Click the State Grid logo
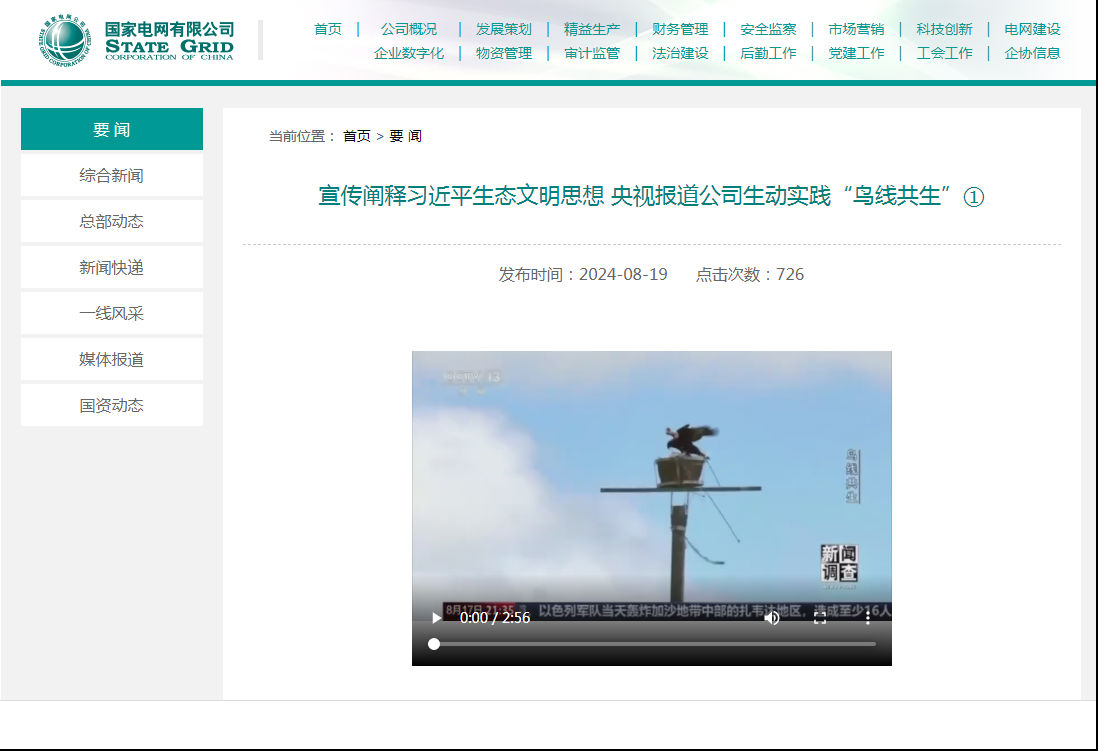Screen dimensions: 1098x751 click(137, 41)
